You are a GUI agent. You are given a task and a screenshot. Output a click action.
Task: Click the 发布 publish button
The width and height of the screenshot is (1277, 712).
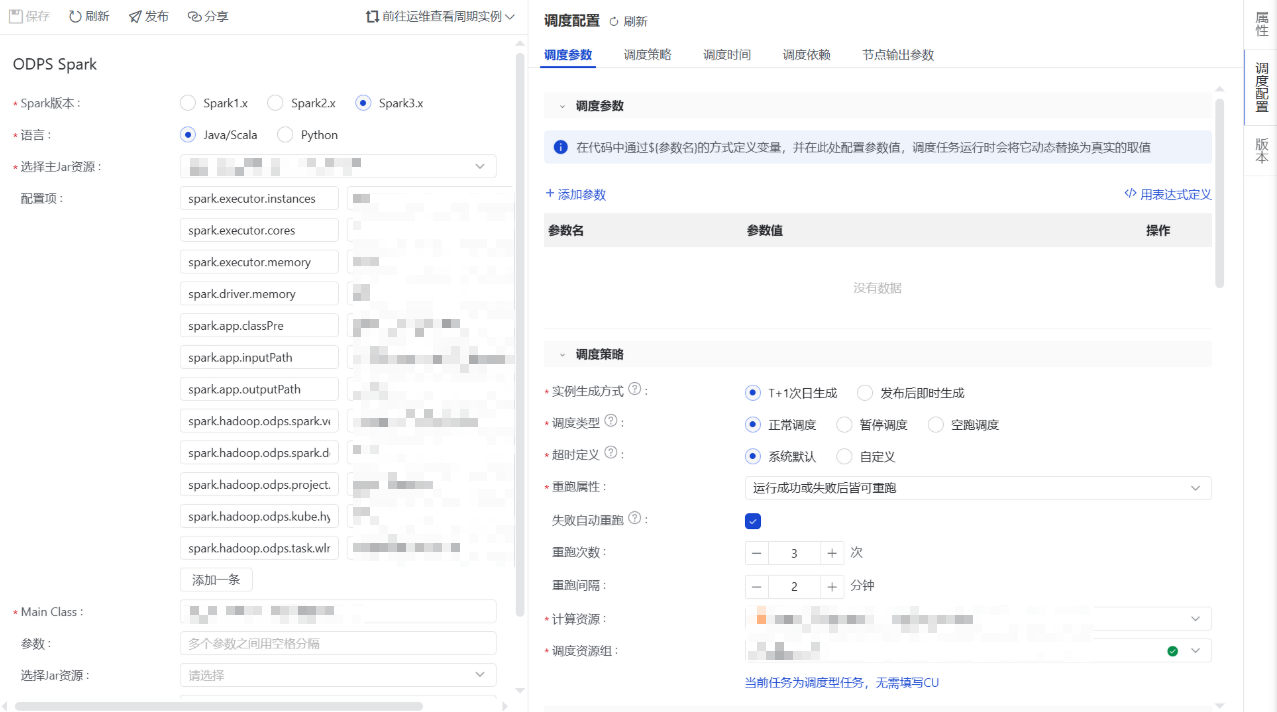click(x=148, y=16)
